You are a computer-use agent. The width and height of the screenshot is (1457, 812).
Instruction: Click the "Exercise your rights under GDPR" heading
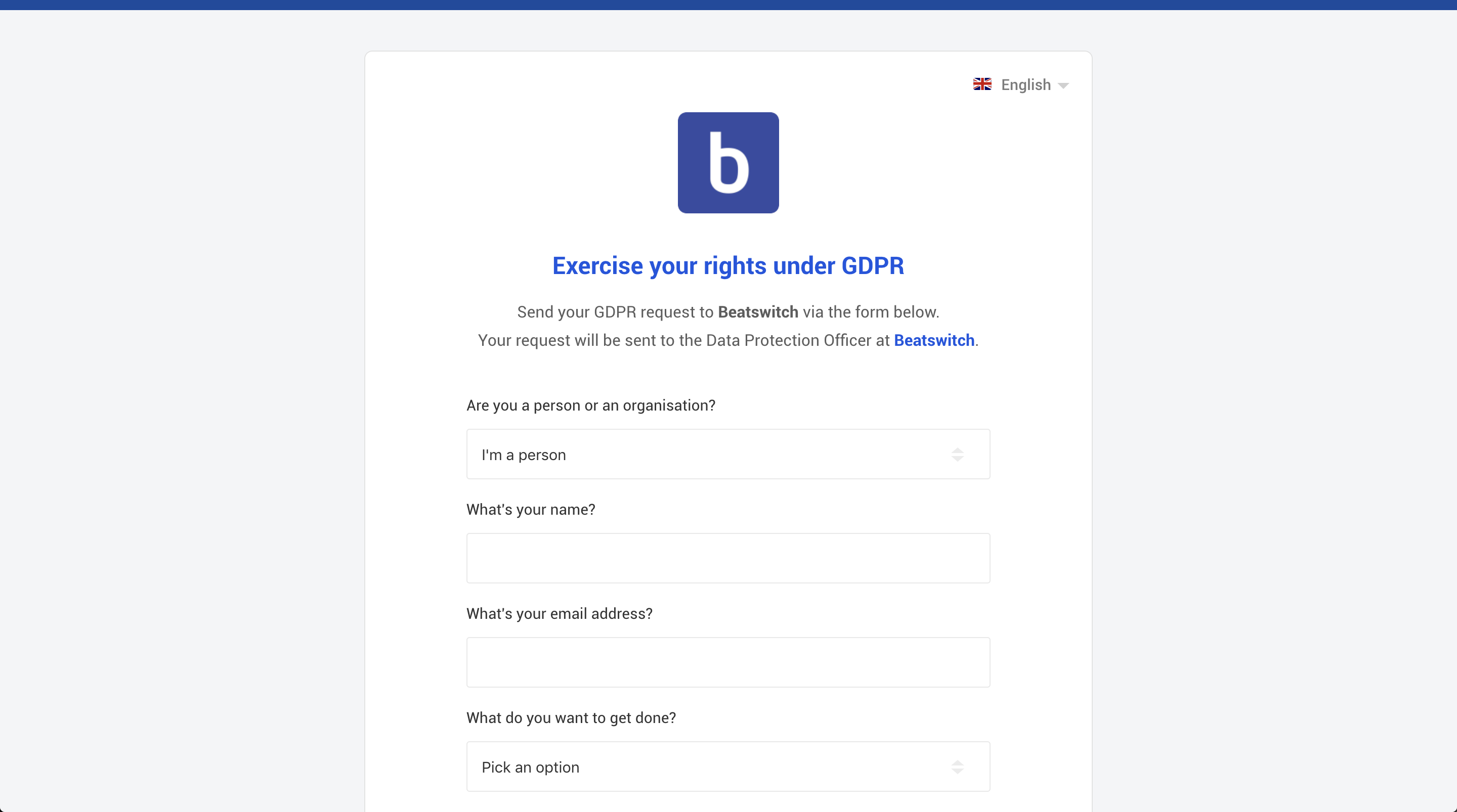(728, 266)
